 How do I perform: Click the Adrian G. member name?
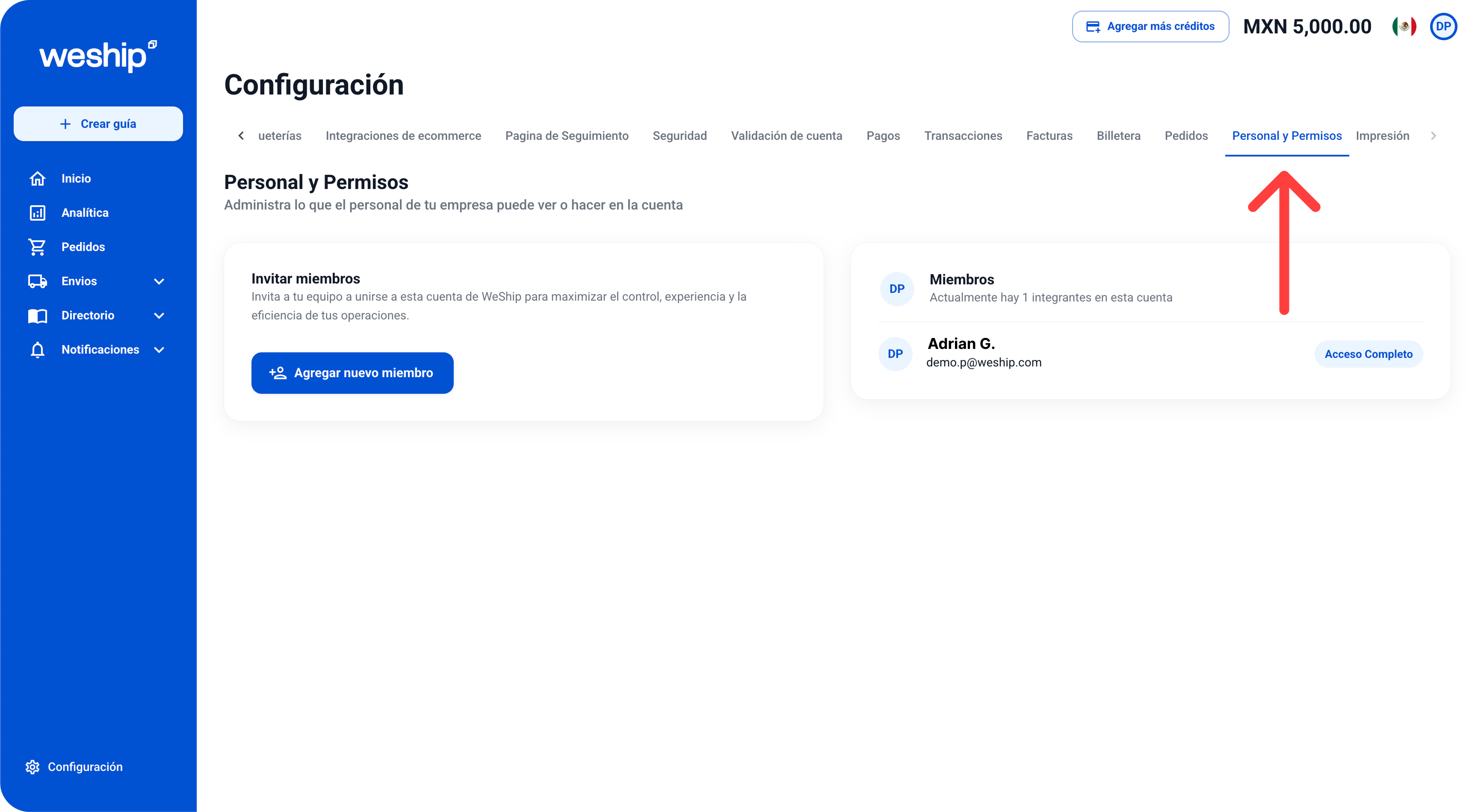pyautogui.click(x=961, y=344)
